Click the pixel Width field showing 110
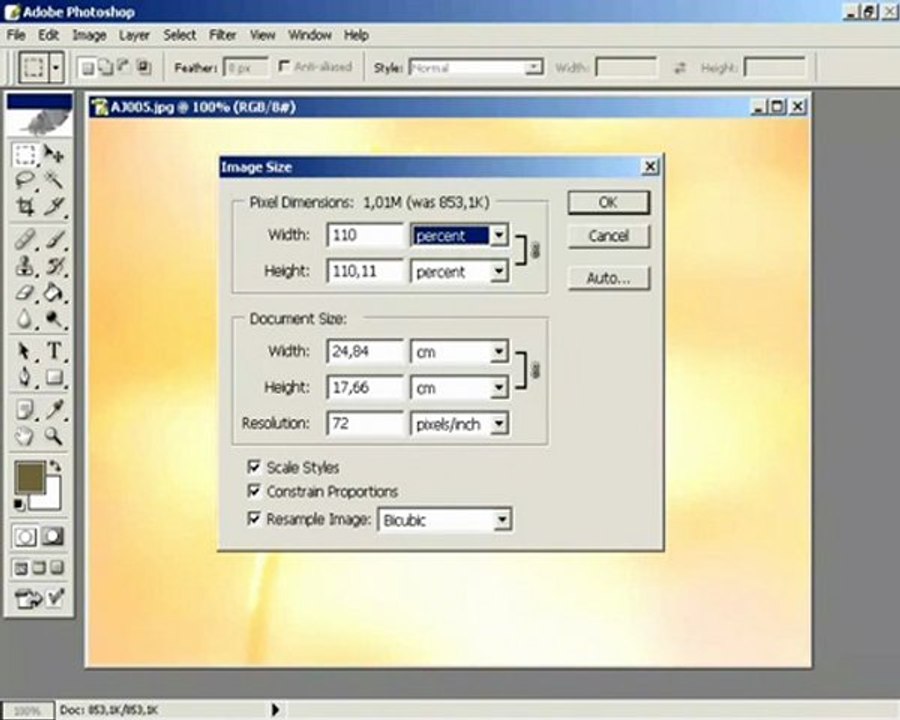The height and width of the screenshot is (720, 900). click(365, 235)
